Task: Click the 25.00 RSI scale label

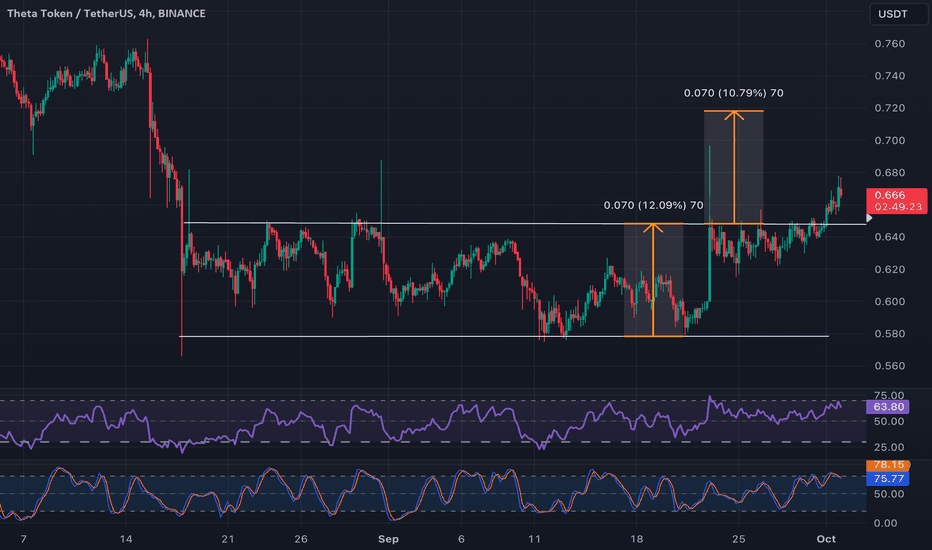Action: [x=889, y=447]
